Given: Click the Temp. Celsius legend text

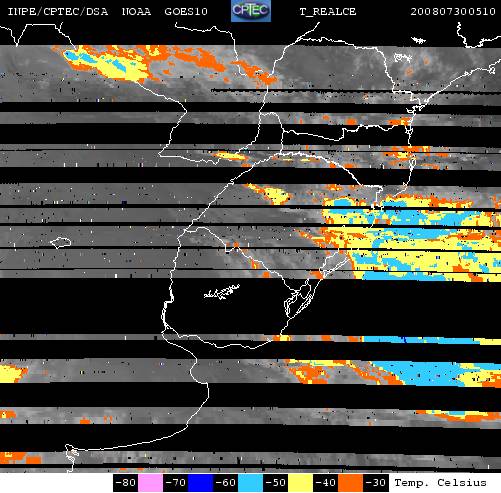Looking at the screenshot, I should (x=440, y=483).
